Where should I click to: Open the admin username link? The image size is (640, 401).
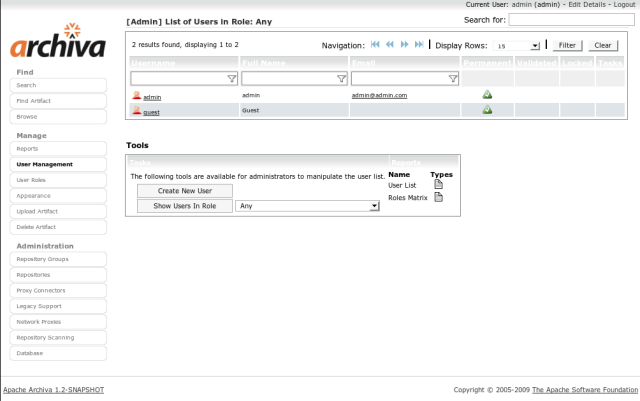tap(152, 97)
